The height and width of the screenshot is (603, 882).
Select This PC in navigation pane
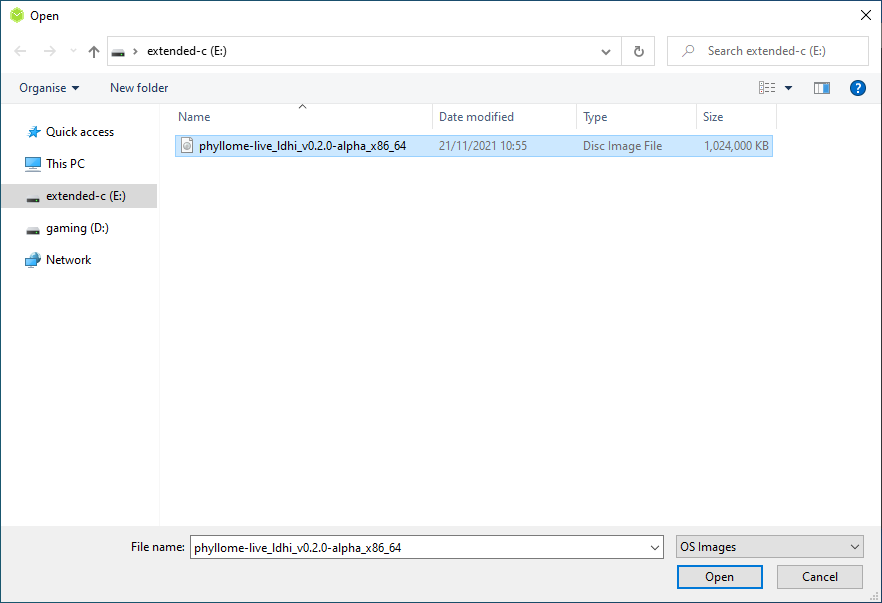(x=65, y=164)
